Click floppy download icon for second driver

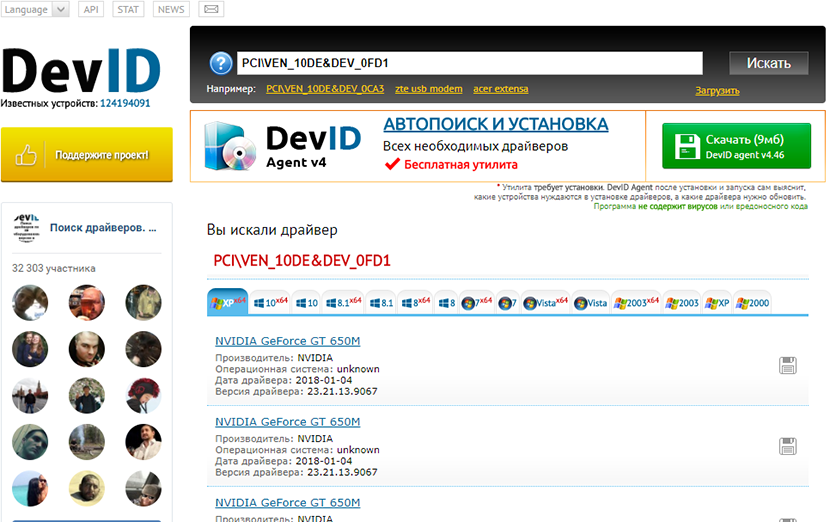(x=788, y=446)
